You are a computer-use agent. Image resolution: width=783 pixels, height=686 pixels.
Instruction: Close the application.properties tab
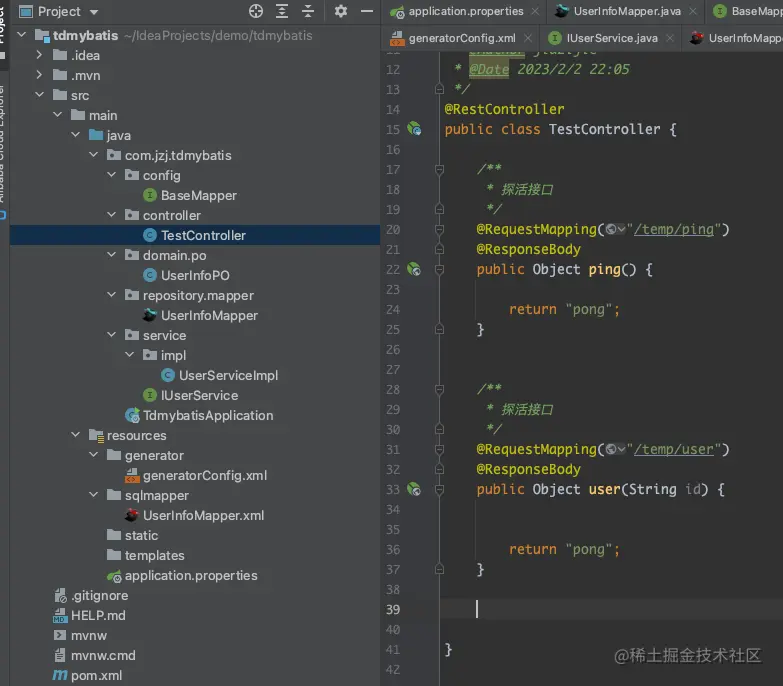[535, 11]
